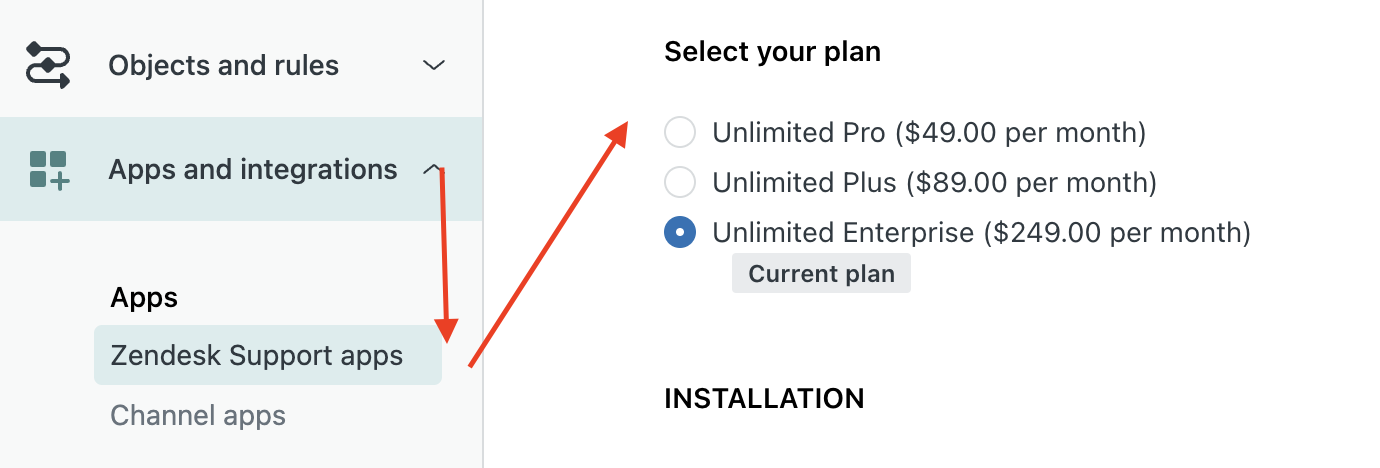Click the INSTALLATION section heading
This screenshot has height=468, width=1380.
point(764,398)
